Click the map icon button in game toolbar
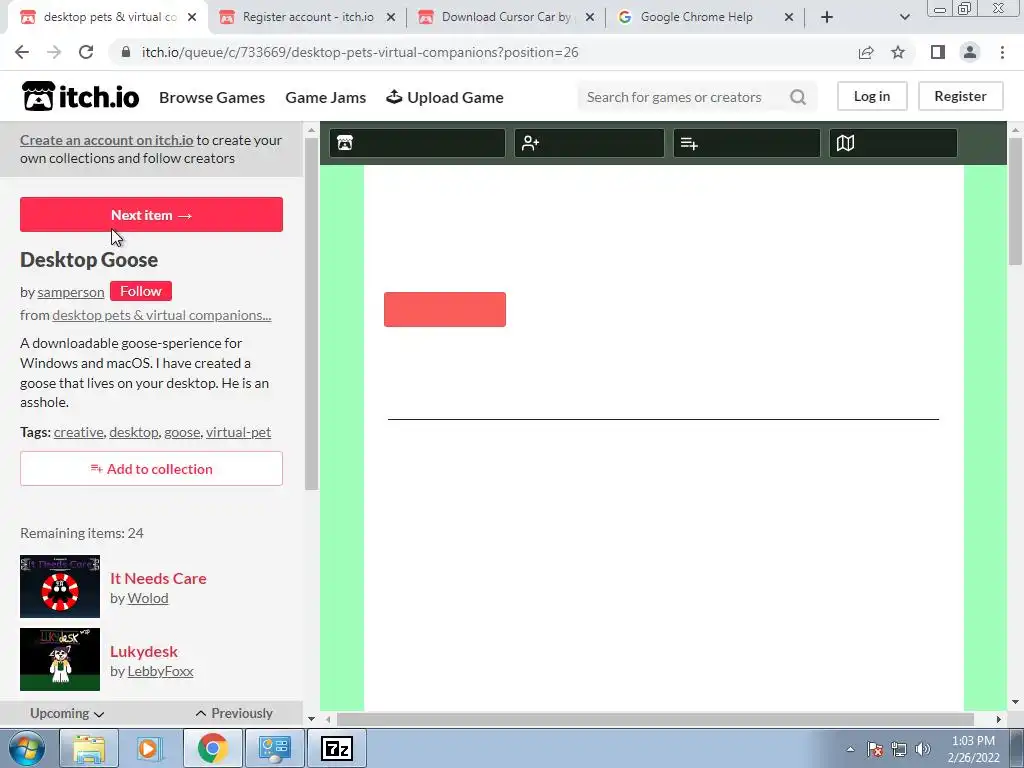 coord(893,143)
